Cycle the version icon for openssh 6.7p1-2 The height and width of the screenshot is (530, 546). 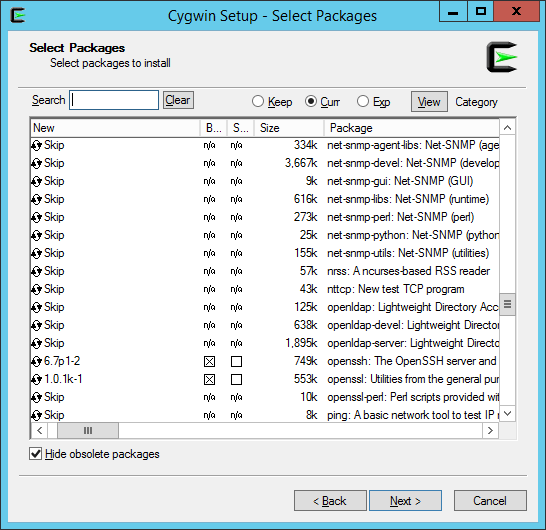tap(37, 361)
